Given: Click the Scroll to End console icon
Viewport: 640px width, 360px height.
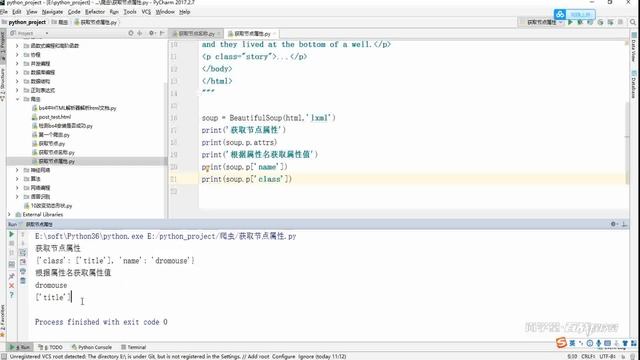Looking at the screenshot, I should (x=23, y=262).
